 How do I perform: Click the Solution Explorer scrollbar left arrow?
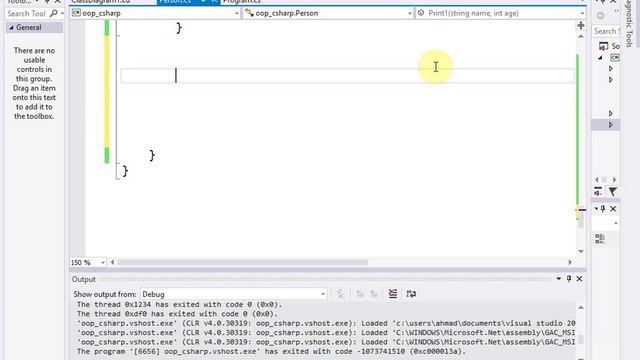(597, 180)
